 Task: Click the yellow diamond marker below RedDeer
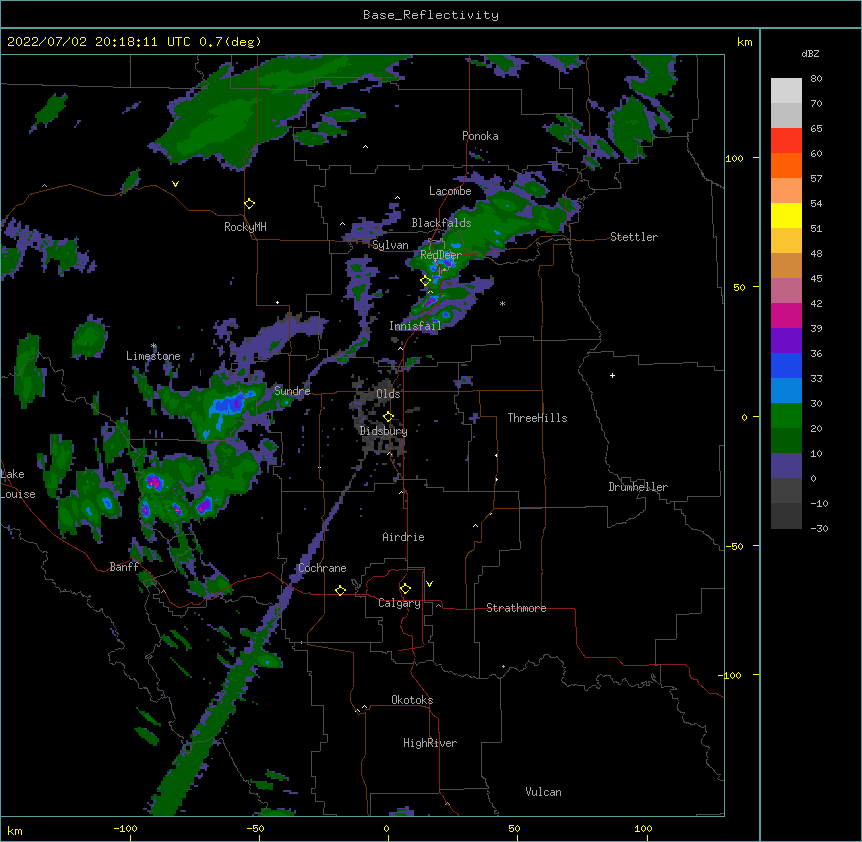pyautogui.click(x=426, y=280)
